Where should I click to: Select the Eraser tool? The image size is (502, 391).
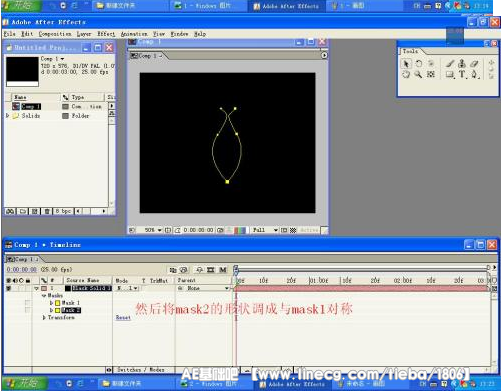(474, 64)
